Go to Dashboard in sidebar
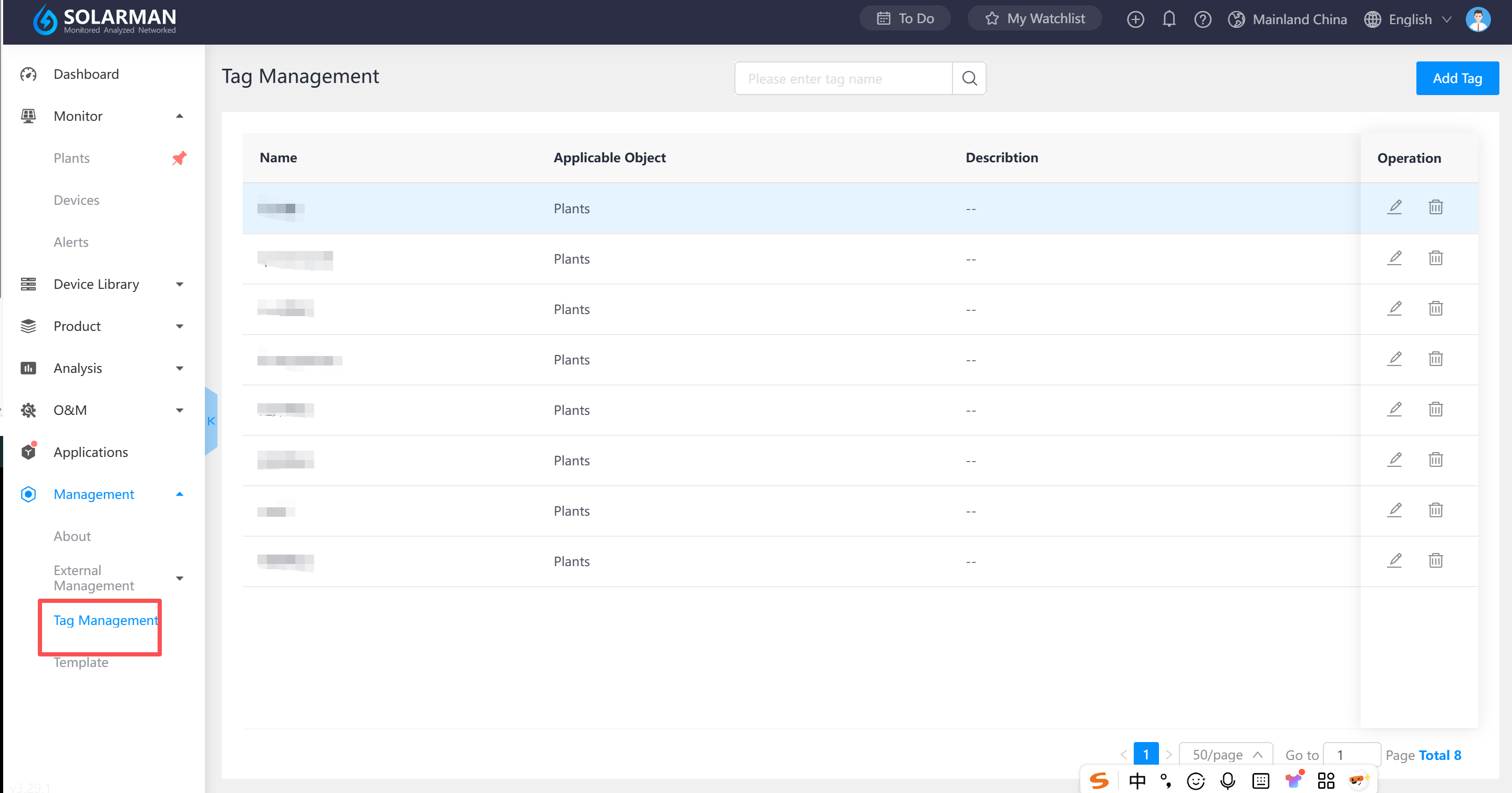 coord(86,74)
